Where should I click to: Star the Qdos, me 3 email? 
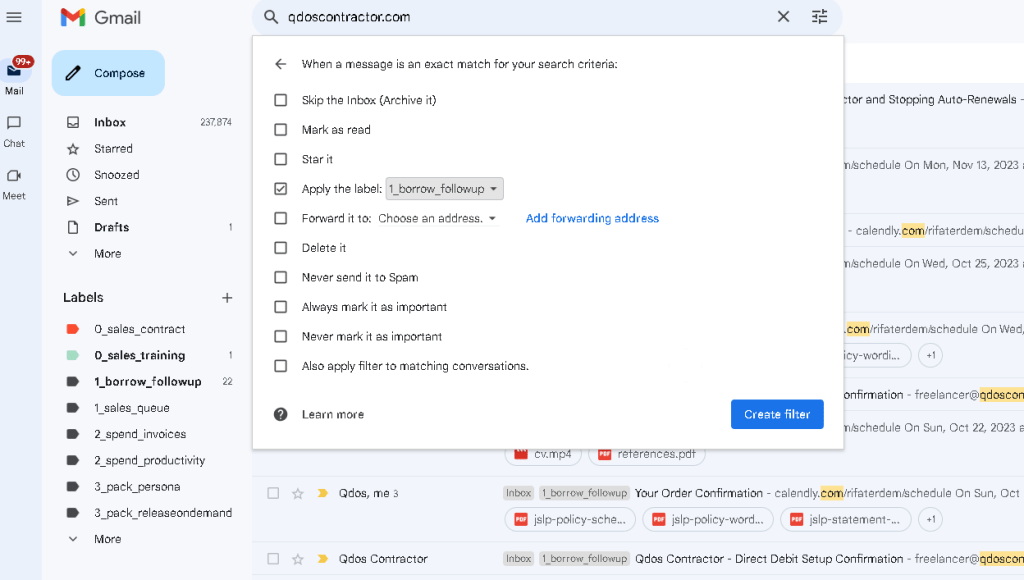click(x=298, y=493)
